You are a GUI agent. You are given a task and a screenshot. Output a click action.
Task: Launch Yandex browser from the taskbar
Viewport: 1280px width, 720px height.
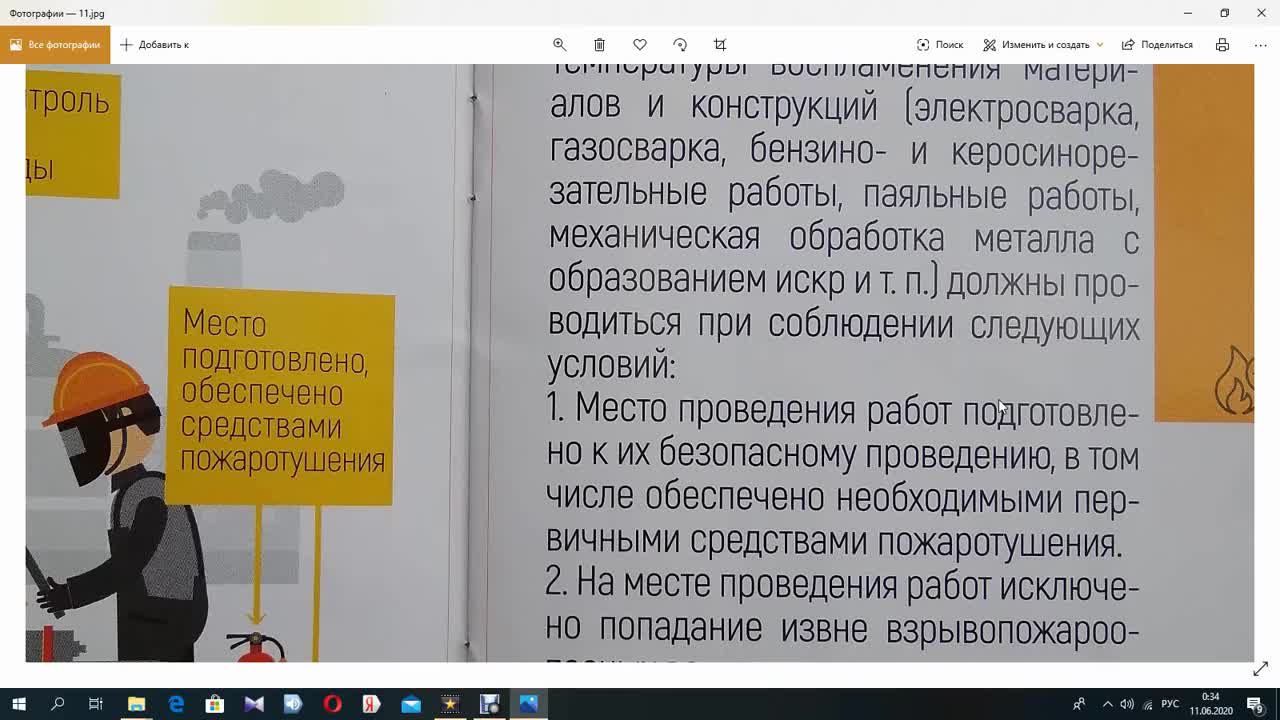point(371,704)
